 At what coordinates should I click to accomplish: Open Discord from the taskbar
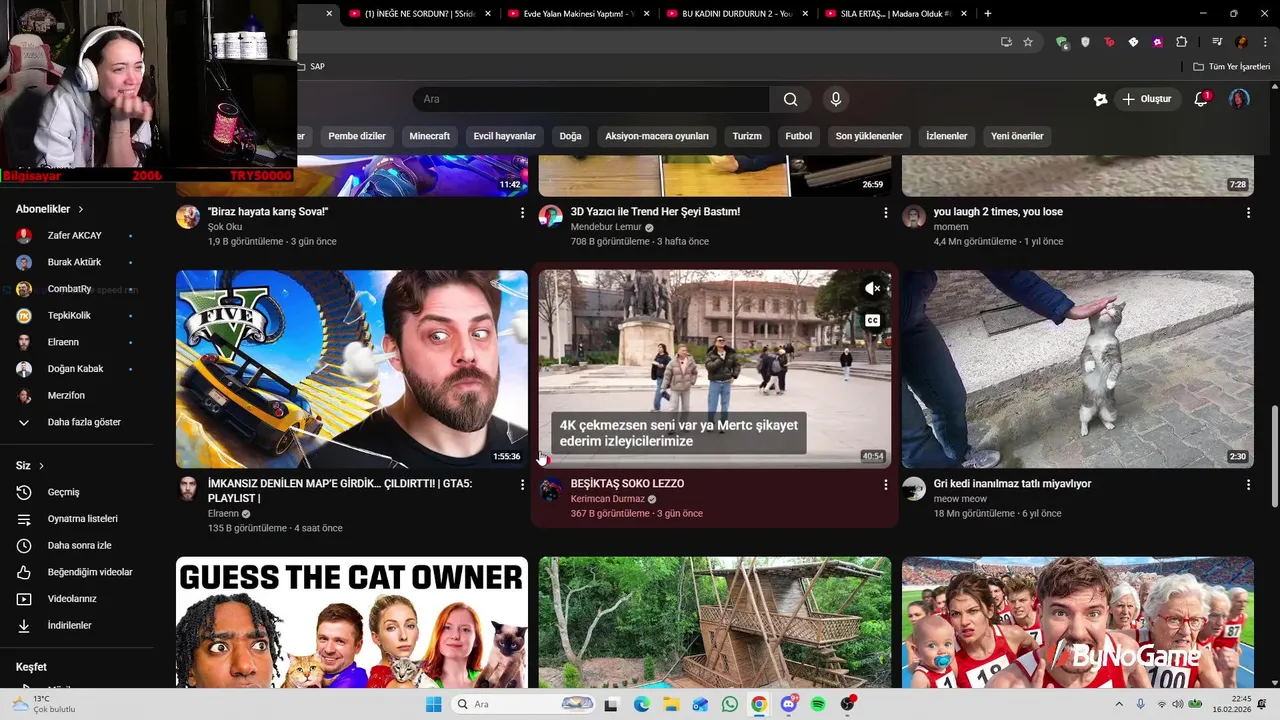click(x=789, y=704)
